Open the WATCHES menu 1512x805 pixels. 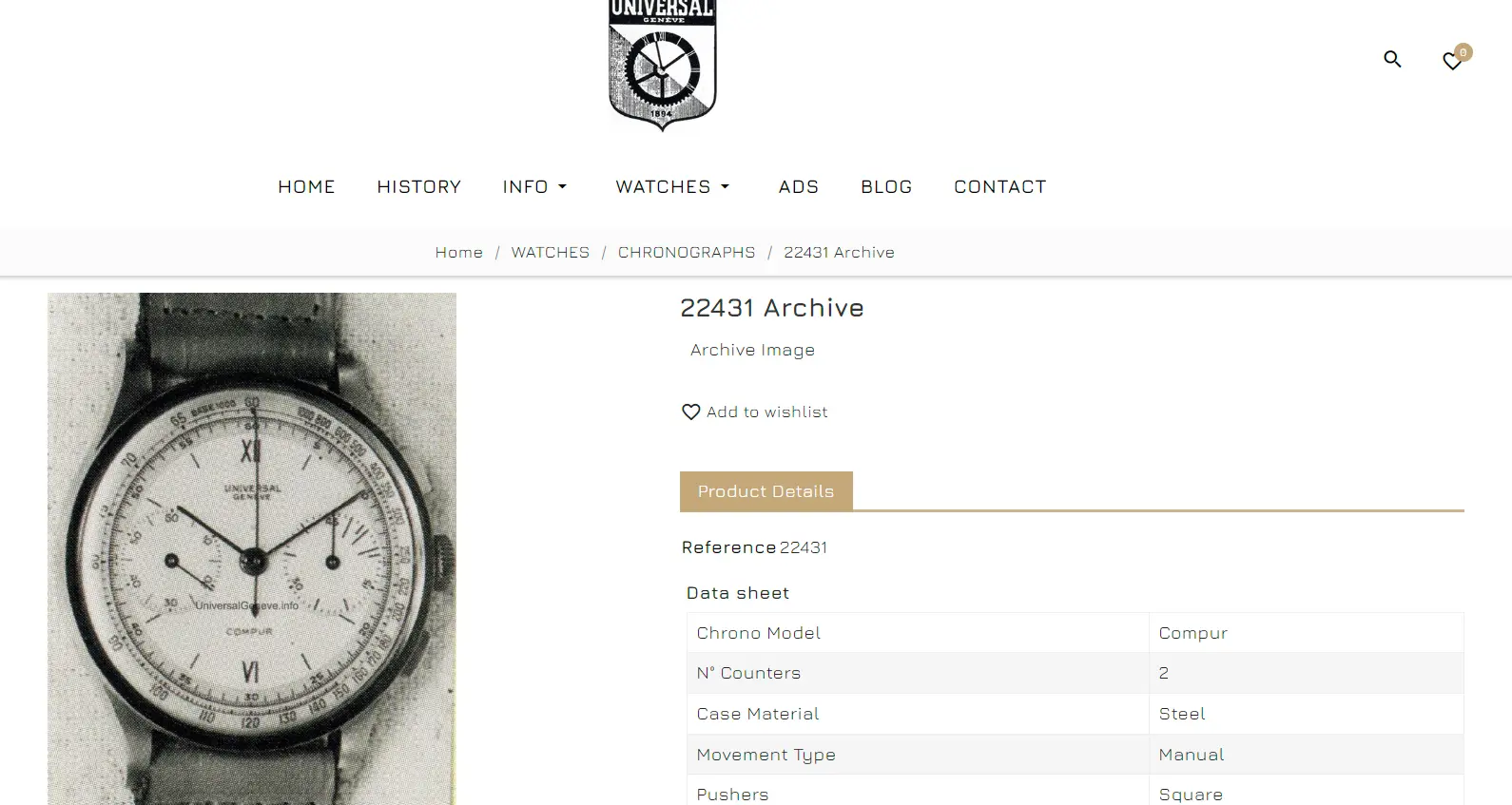663,187
